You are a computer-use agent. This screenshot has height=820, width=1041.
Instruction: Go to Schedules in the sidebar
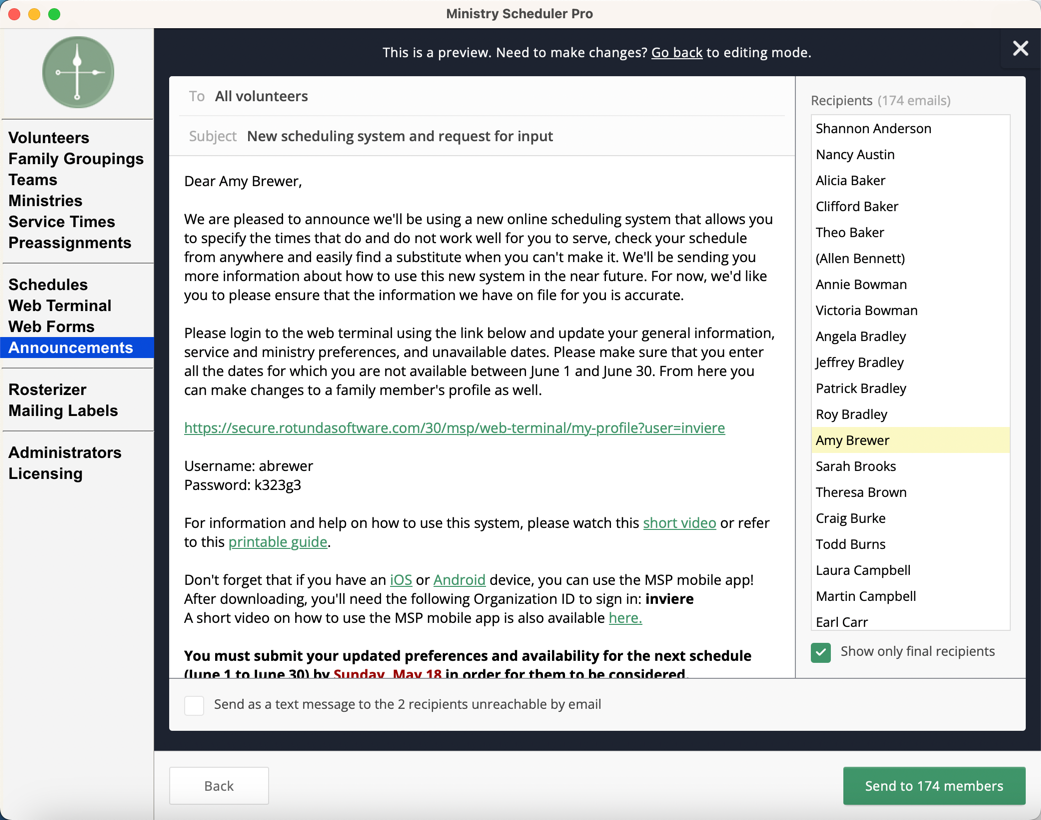point(48,284)
